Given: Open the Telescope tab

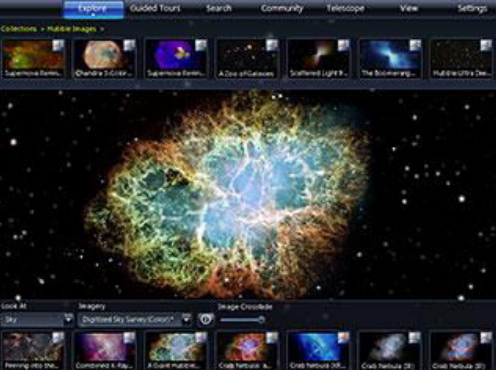Looking at the screenshot, I should [345, 8].
